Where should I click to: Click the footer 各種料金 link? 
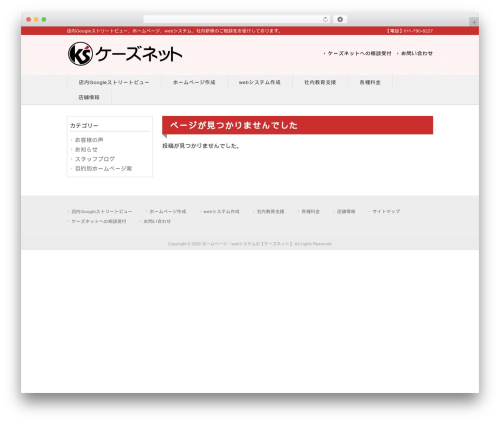point(311,211)
